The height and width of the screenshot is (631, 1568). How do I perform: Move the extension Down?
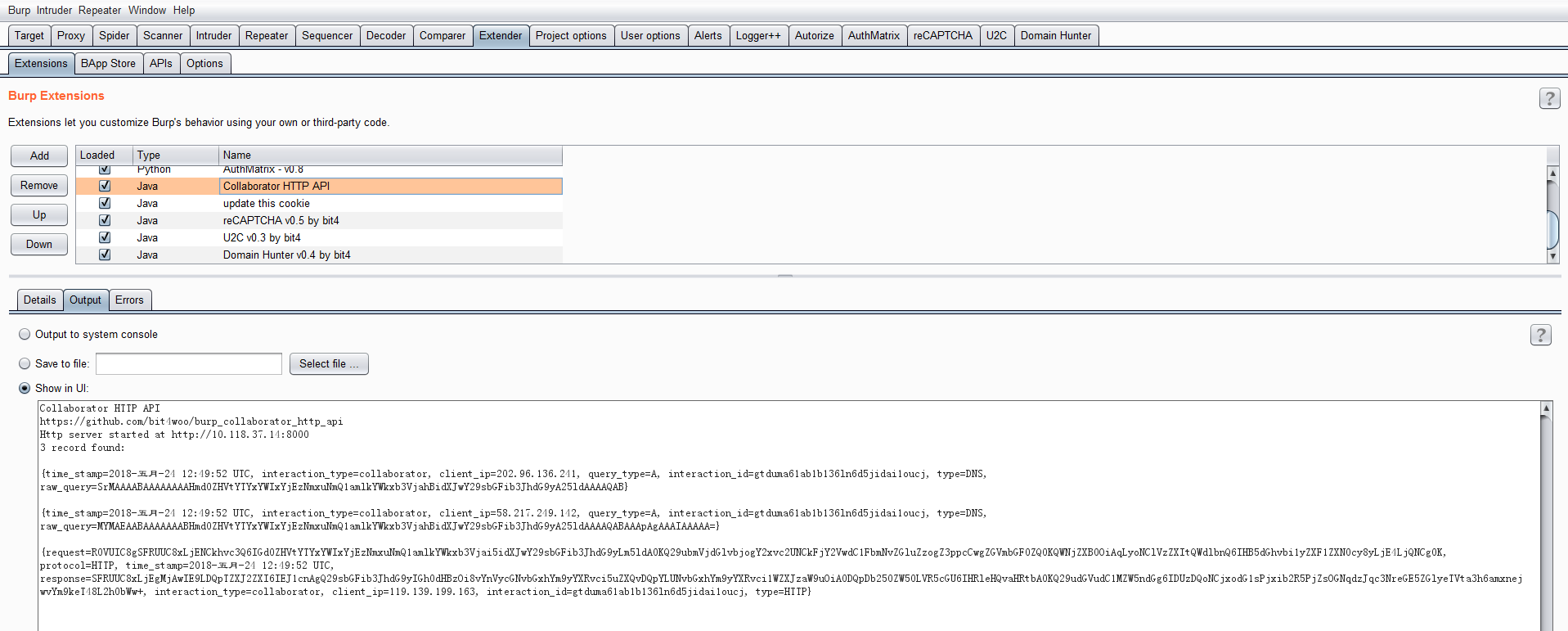(39, 244)
